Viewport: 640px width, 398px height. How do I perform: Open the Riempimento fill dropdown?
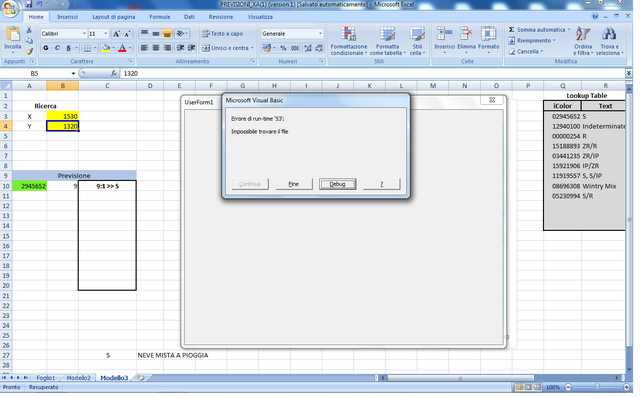532,40
